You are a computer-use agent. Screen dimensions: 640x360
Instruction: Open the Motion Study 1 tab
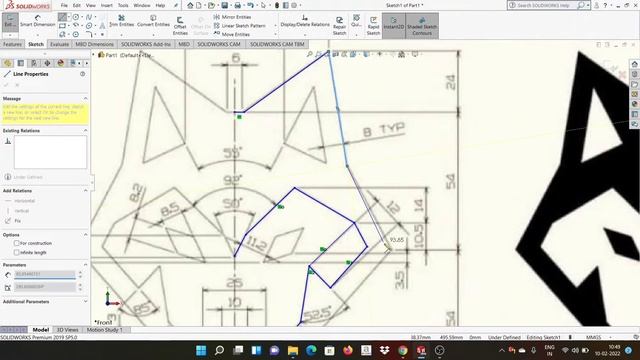pyautogui.click(x=104, y=330)
